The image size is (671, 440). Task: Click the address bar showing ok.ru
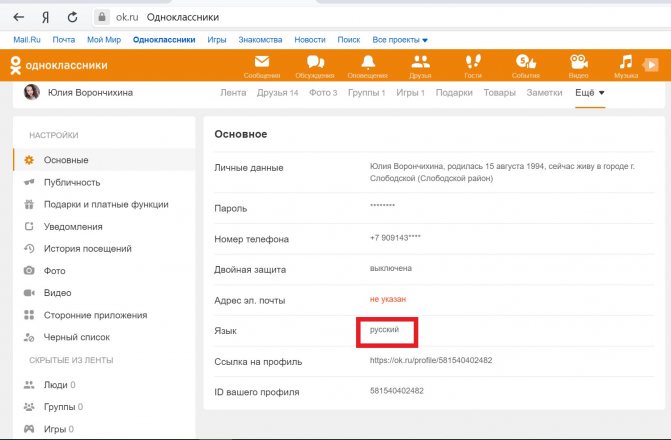point(381,17)
